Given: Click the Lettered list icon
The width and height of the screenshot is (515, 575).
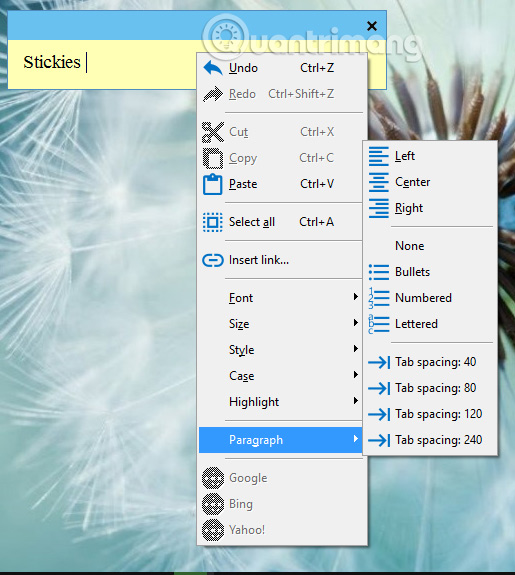Looking at the screenshot, I should [379, 324].
